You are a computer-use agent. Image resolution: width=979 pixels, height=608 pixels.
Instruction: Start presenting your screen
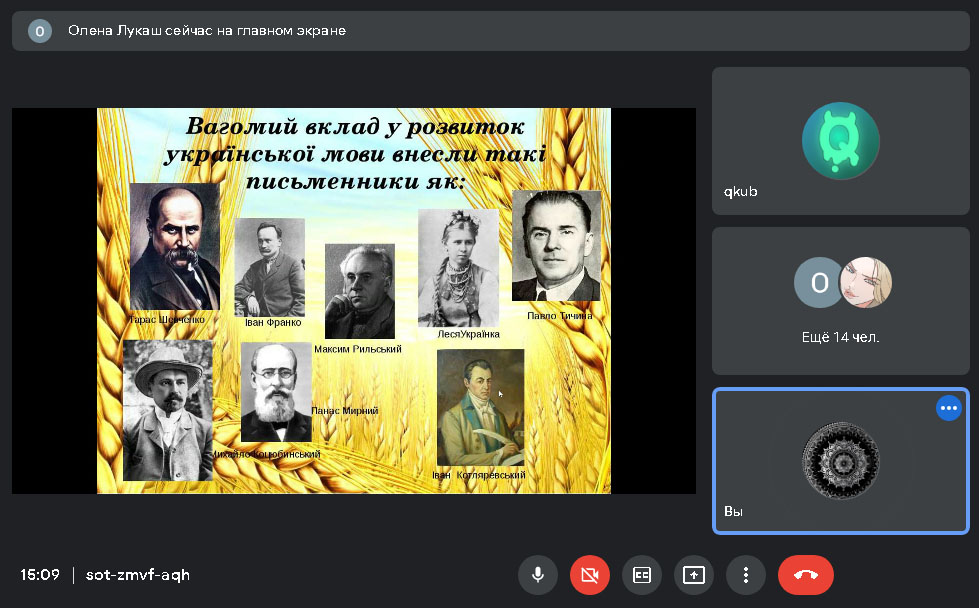[x=694, y=575]
